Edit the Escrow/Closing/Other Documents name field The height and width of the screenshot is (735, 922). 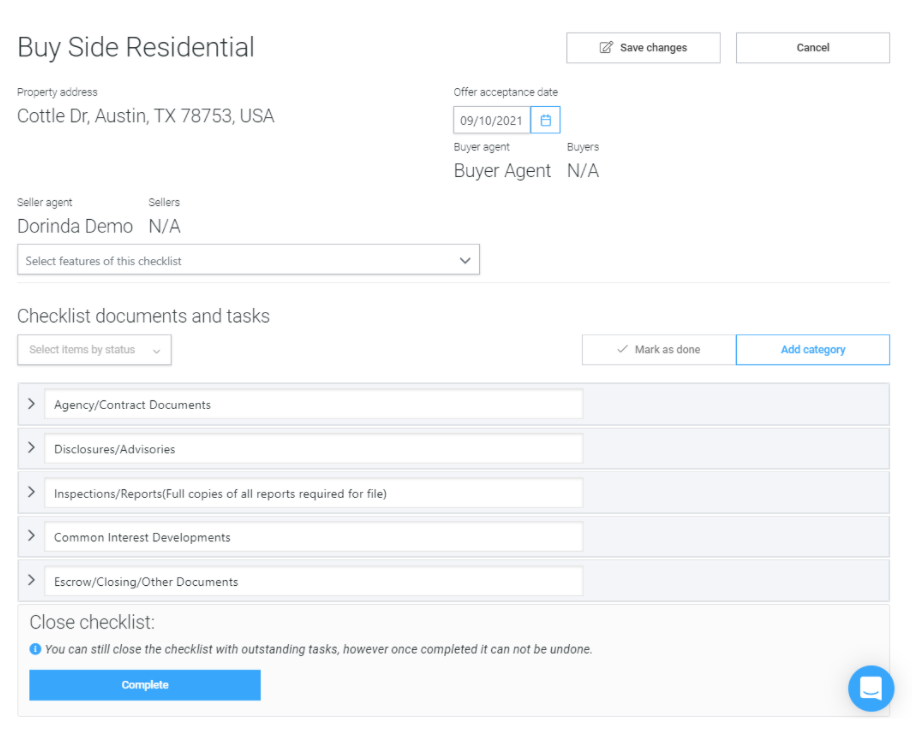[313, 581]
